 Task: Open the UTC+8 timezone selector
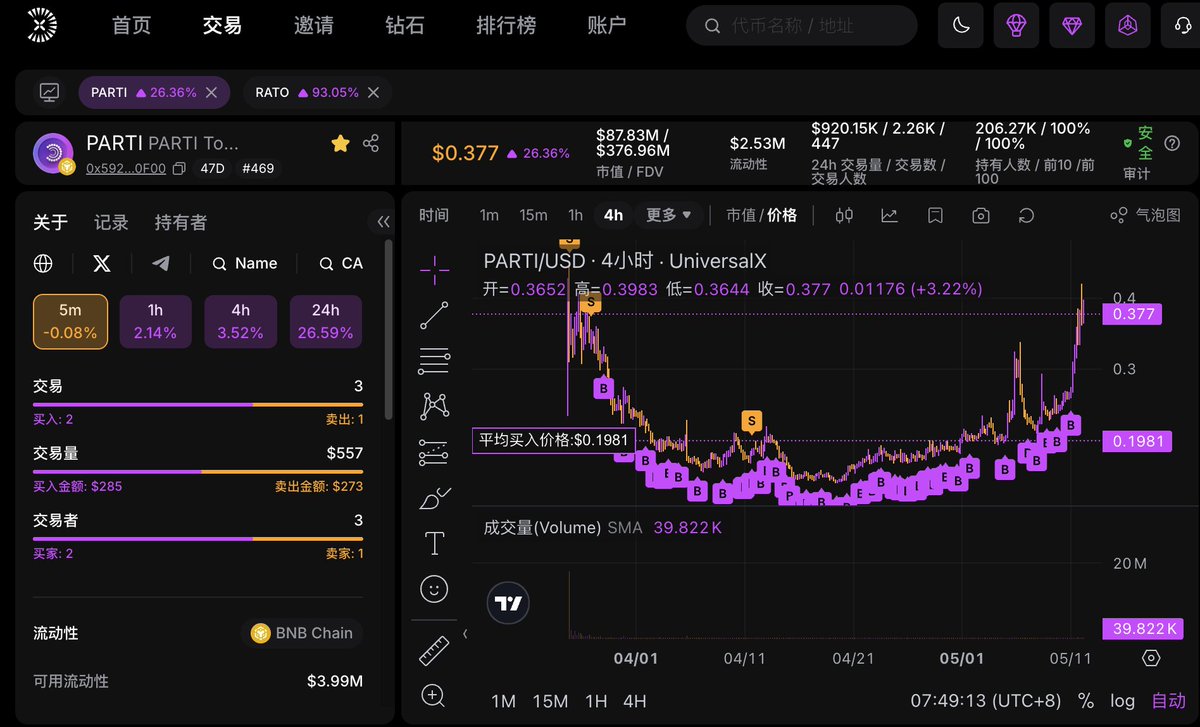[x=987, y=701]
